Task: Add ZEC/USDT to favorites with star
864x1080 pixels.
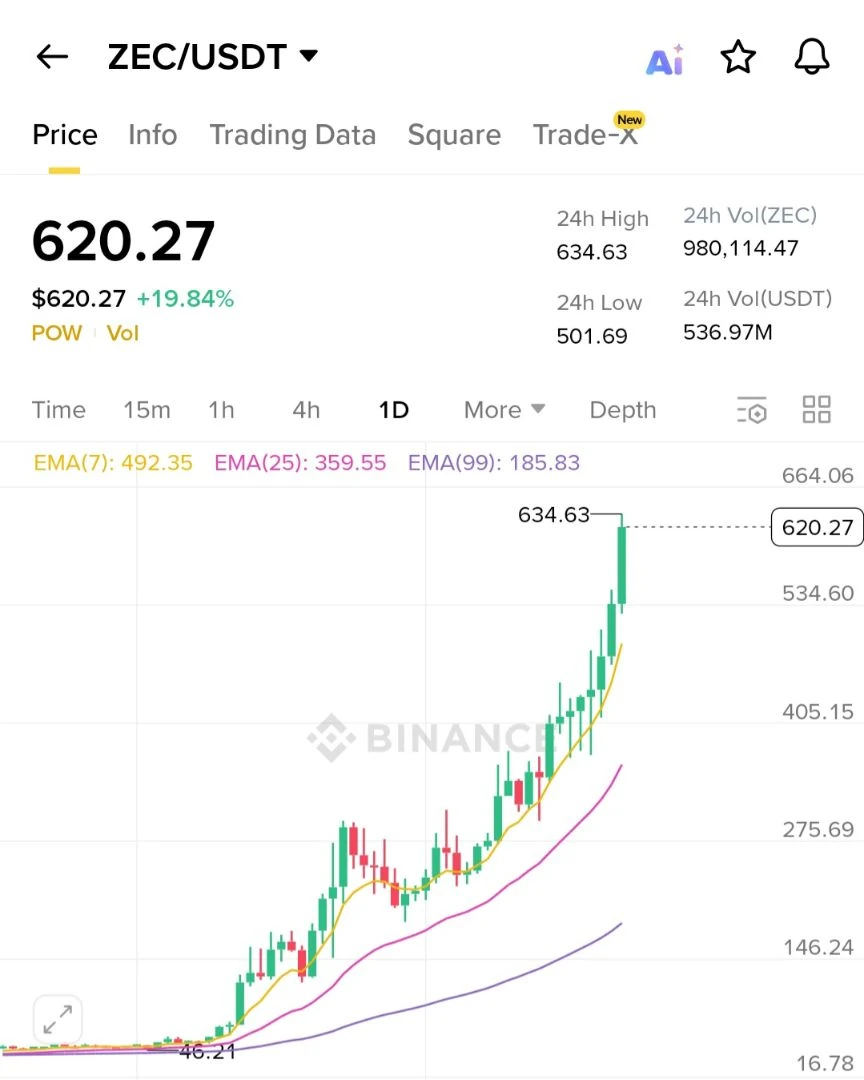Action: click(738, 57)
